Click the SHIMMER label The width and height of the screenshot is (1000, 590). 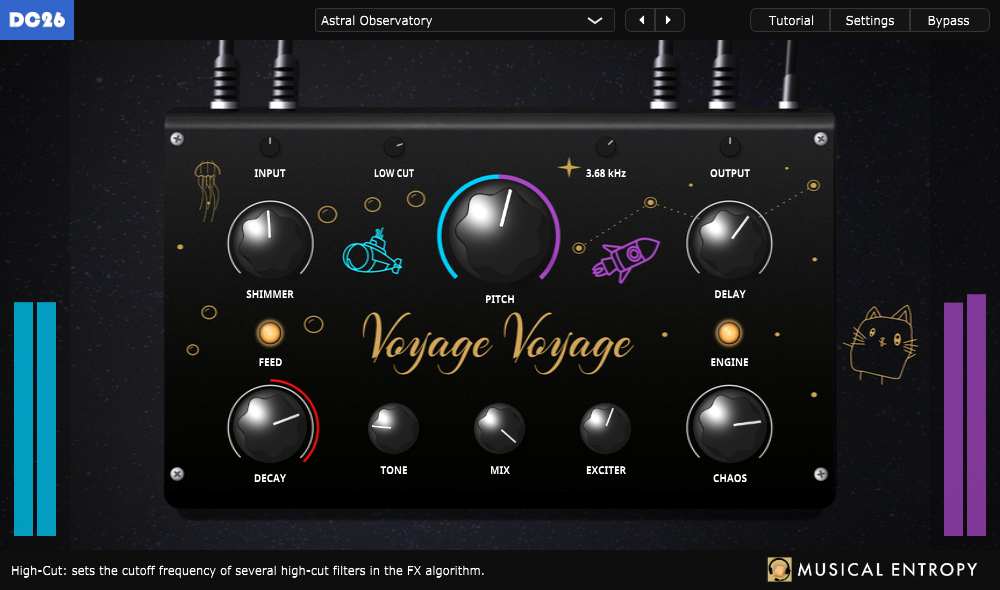tap(270, 294)
